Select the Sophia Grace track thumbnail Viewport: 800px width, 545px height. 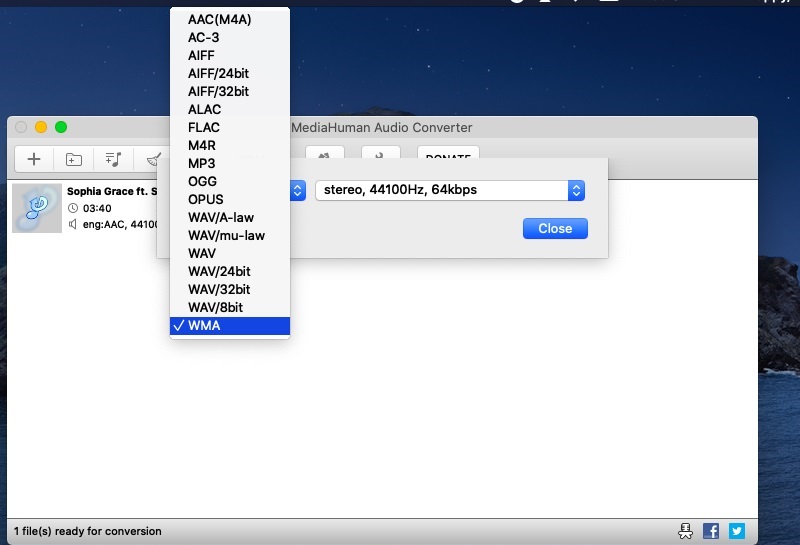(37, 208)
